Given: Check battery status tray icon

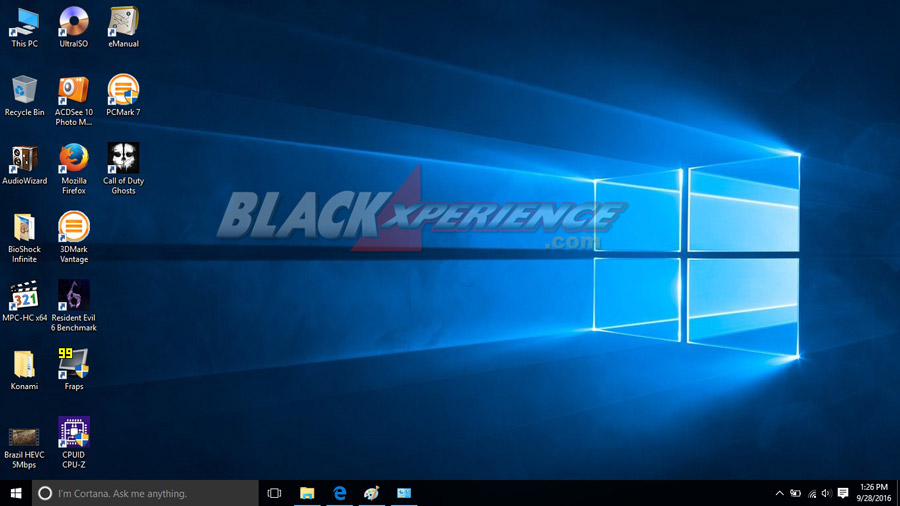Looking at the screenshot, I should [796, 493].
